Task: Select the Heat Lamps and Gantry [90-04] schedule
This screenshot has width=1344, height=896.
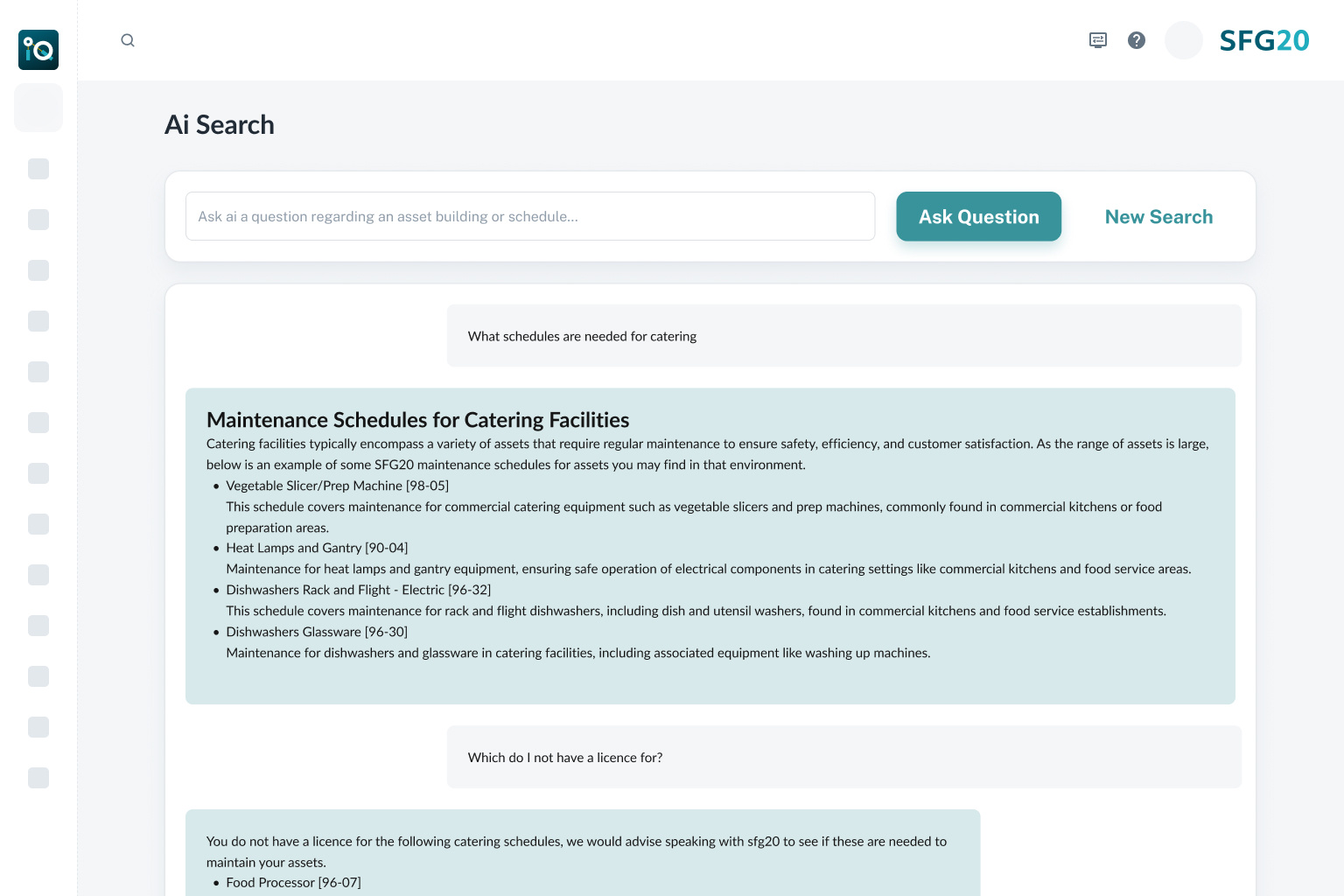Action: coord(317,548)
